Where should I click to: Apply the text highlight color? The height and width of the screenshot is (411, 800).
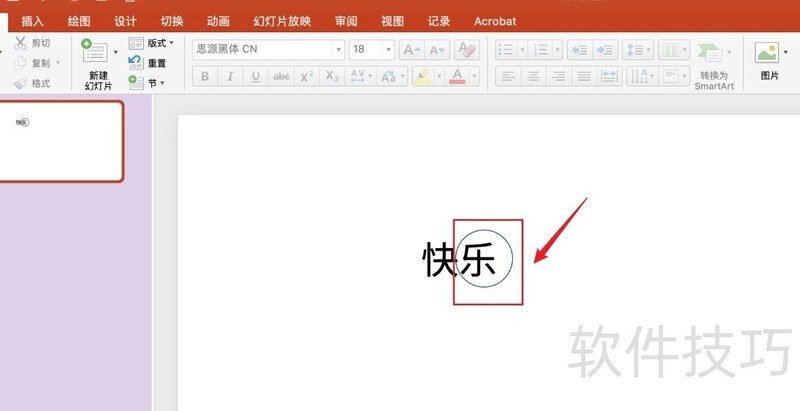[x=423, y=76]
